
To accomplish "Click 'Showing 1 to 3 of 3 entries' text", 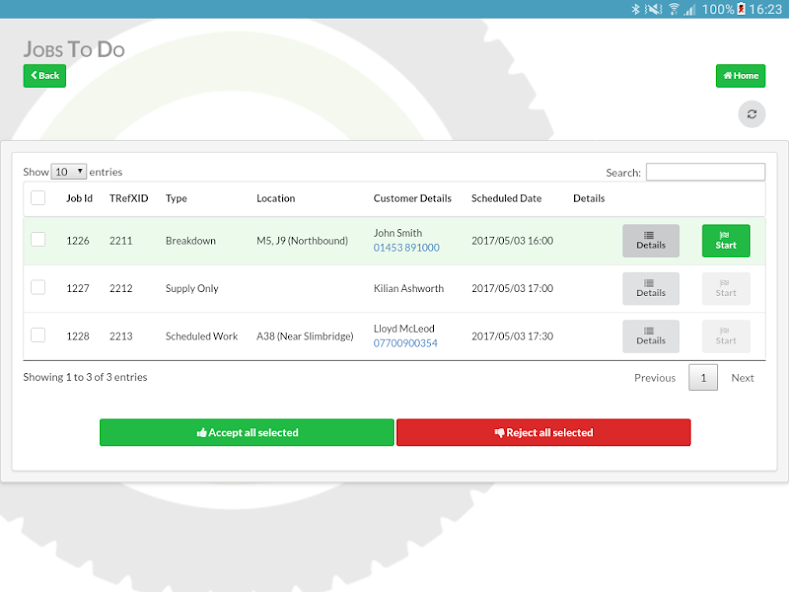I will click(85, 377).
